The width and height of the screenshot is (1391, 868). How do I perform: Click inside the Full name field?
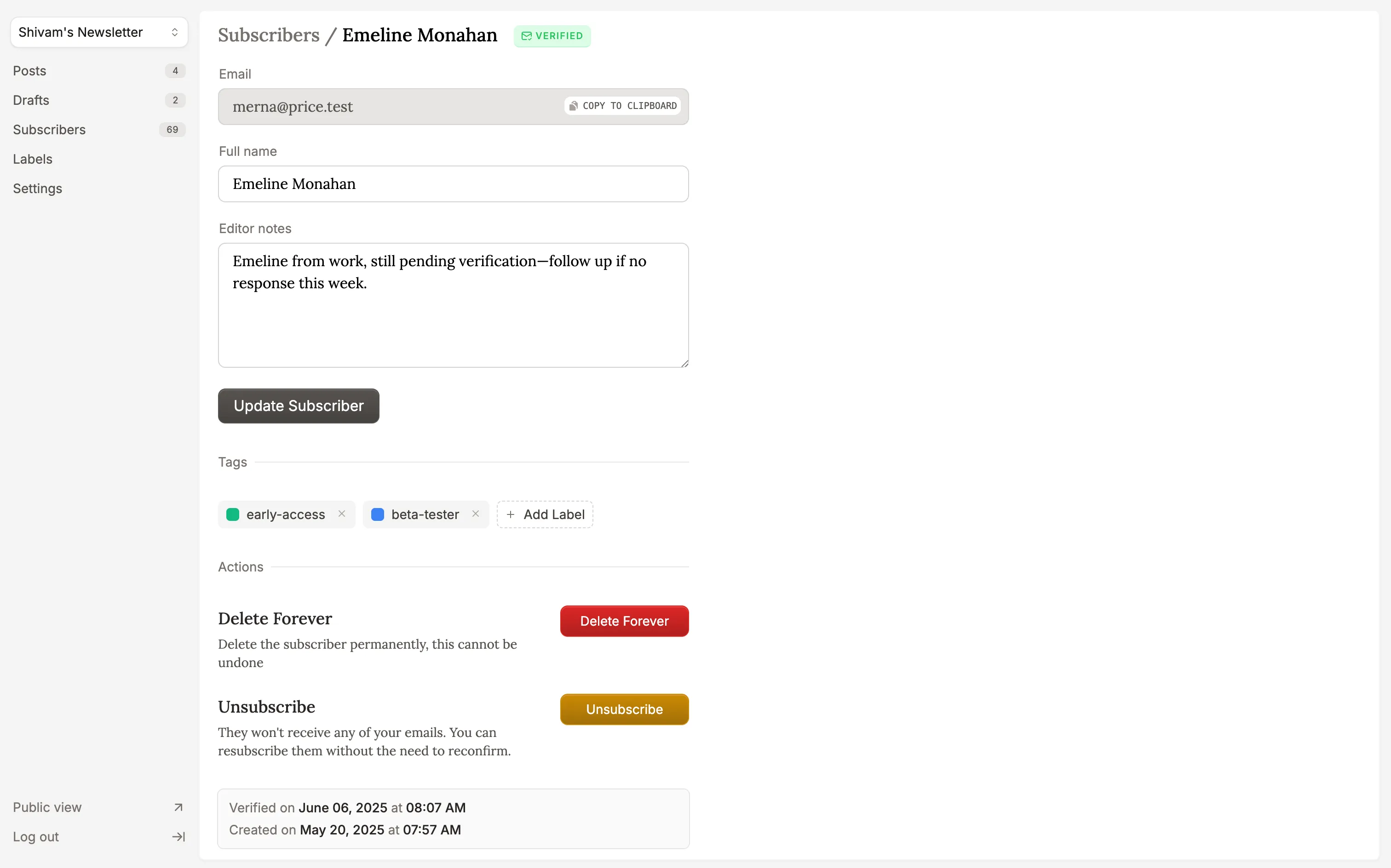point(453,184)
